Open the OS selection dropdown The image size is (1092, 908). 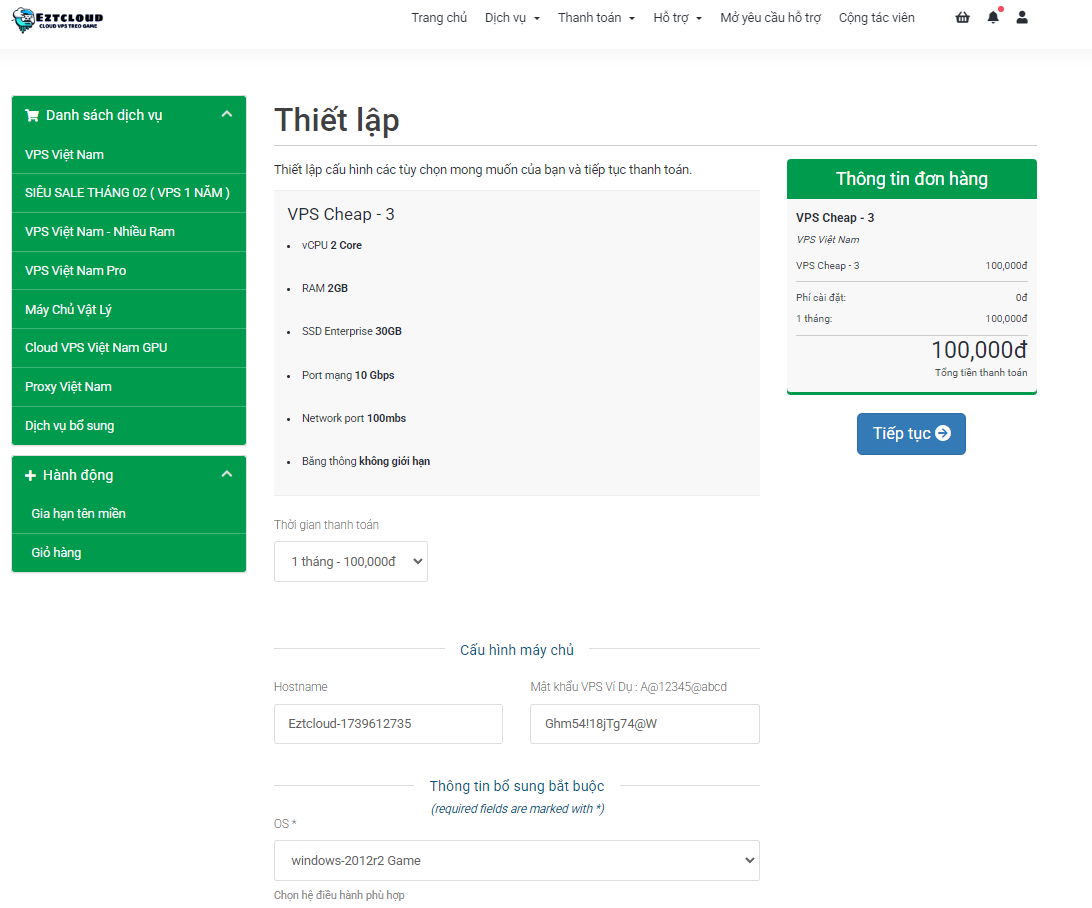(516, 860)
